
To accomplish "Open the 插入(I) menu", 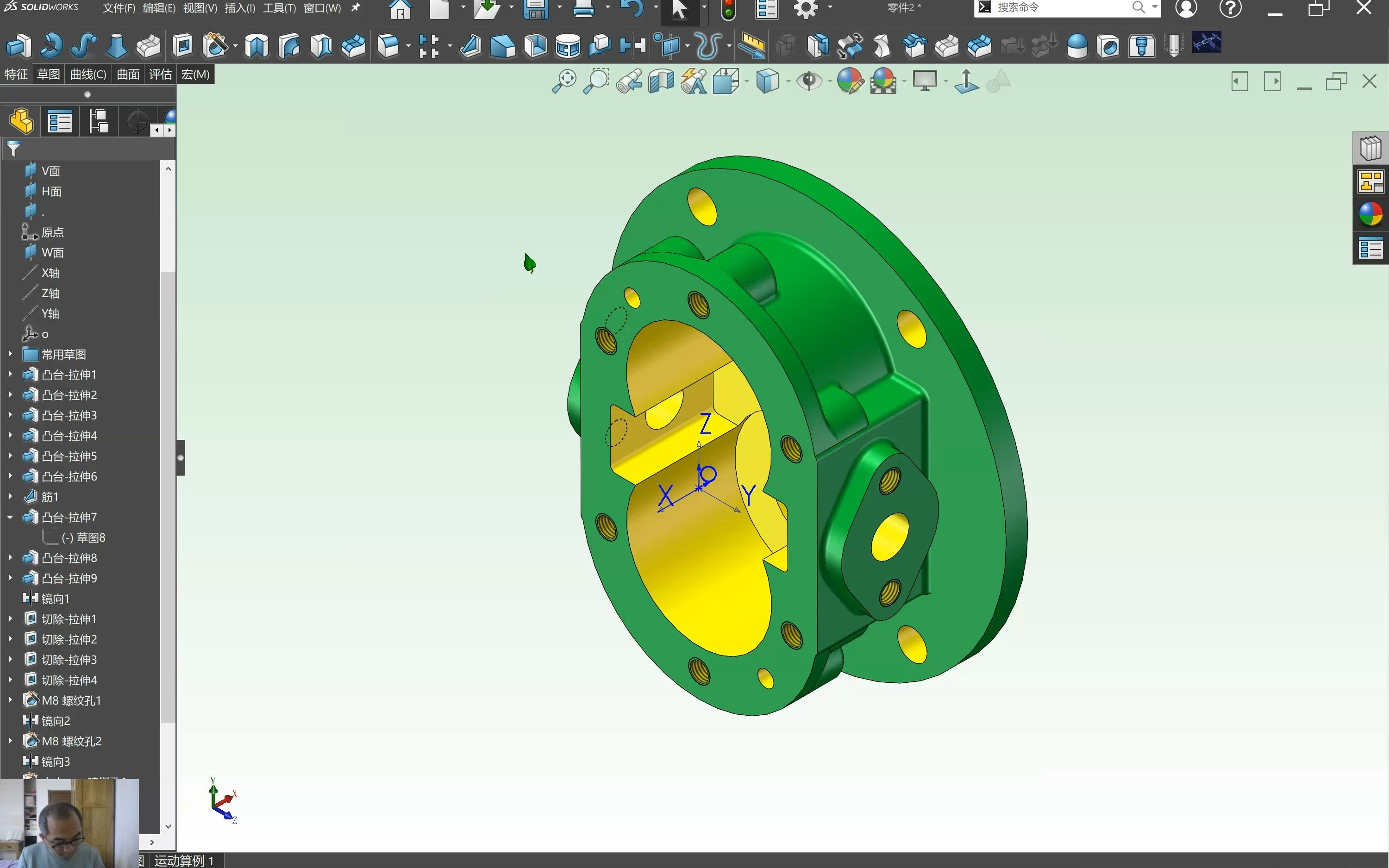I will [240, 8].
